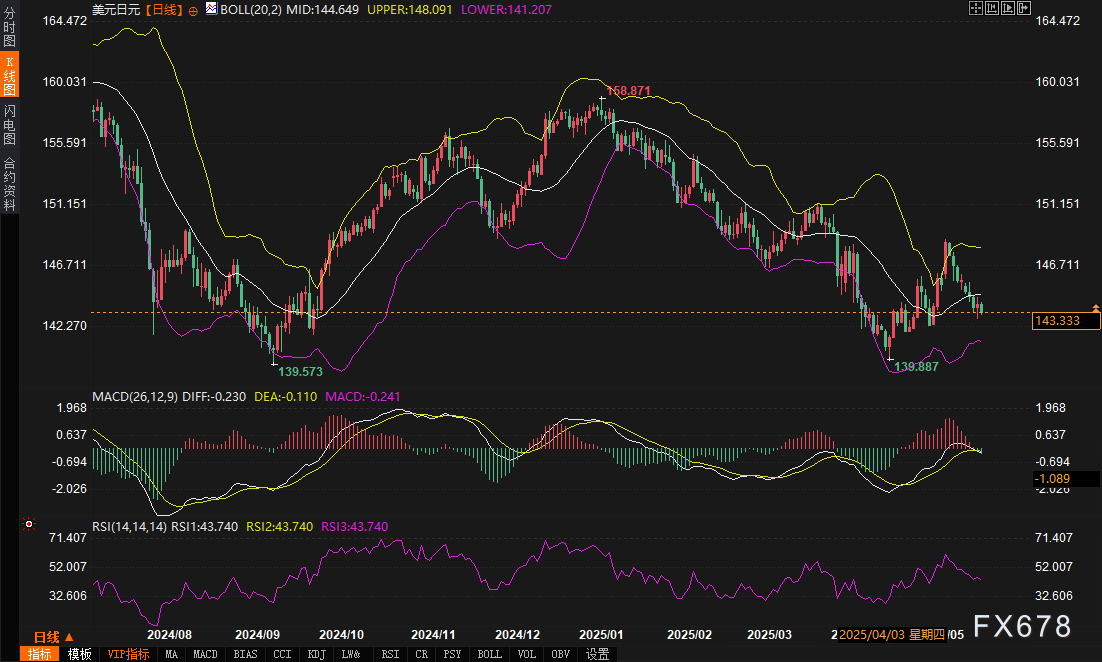Click the 143.333 current price marker
The height and width of the screenshot is (662, 1102).
tap(1066, 321)
